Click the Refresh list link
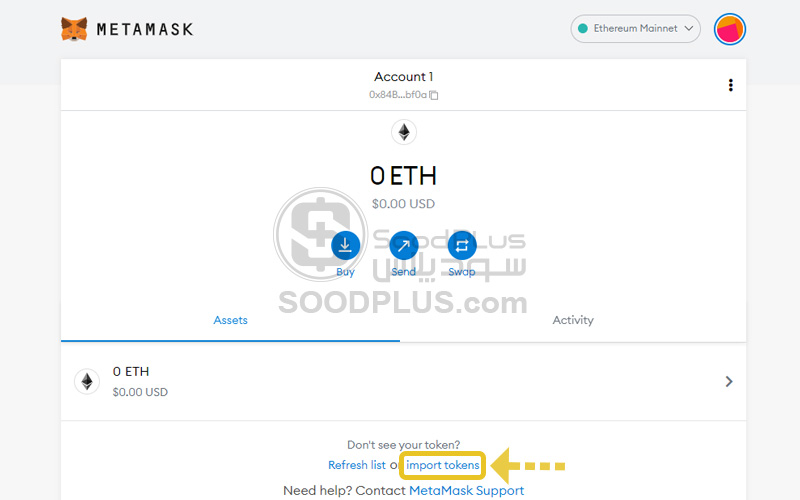Image resolution: width=800 pixels, height=500 pixels. 357,465
